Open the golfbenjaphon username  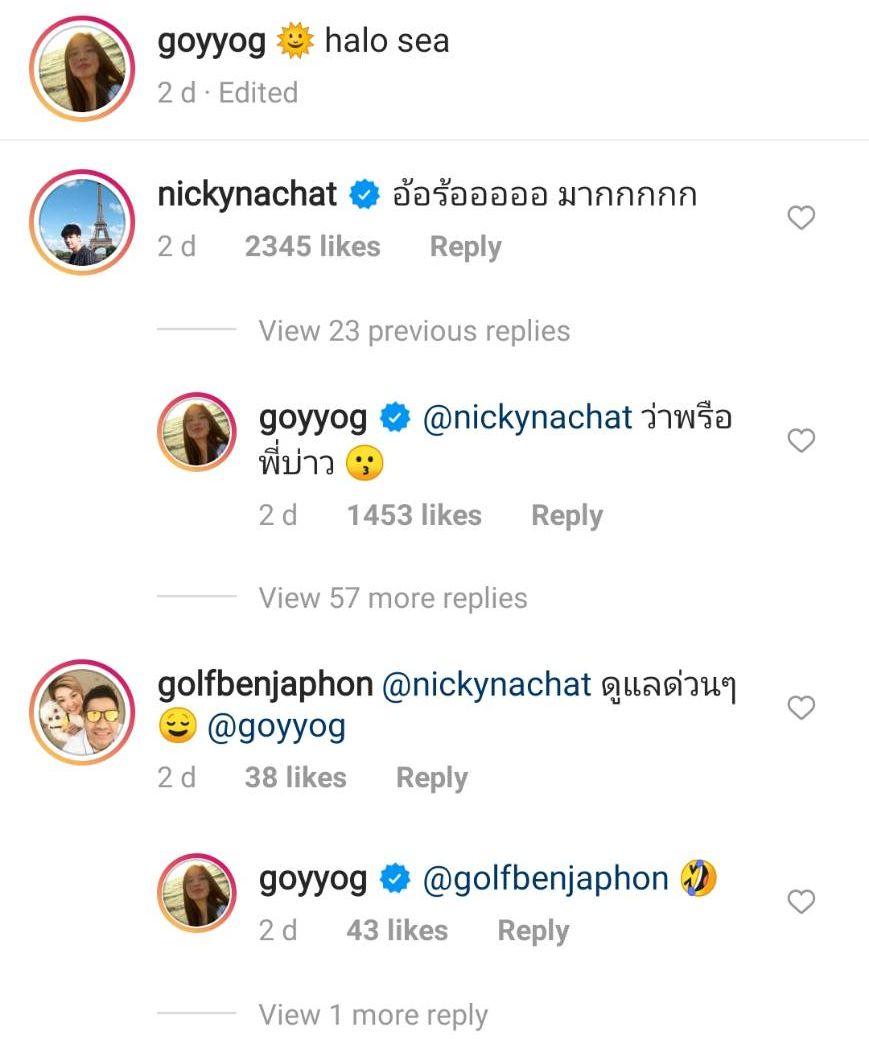(x=265, y=684)
